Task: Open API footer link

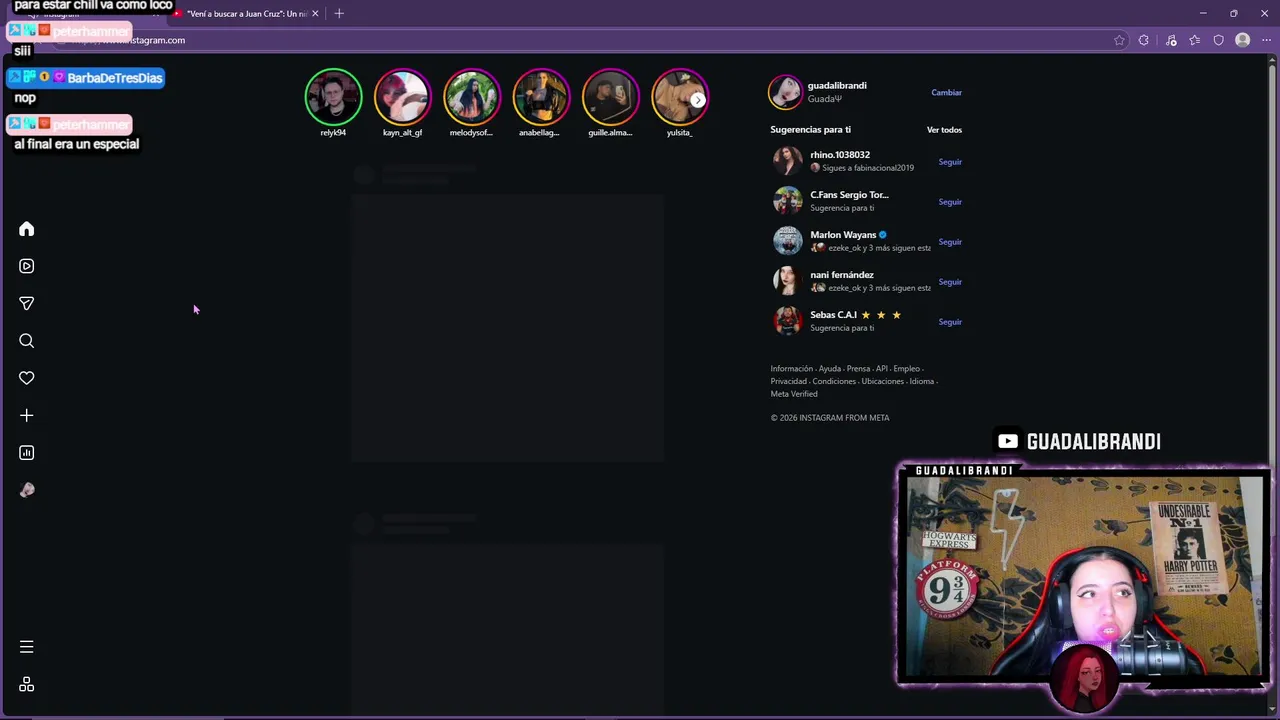Action: [x=882, y=369]
